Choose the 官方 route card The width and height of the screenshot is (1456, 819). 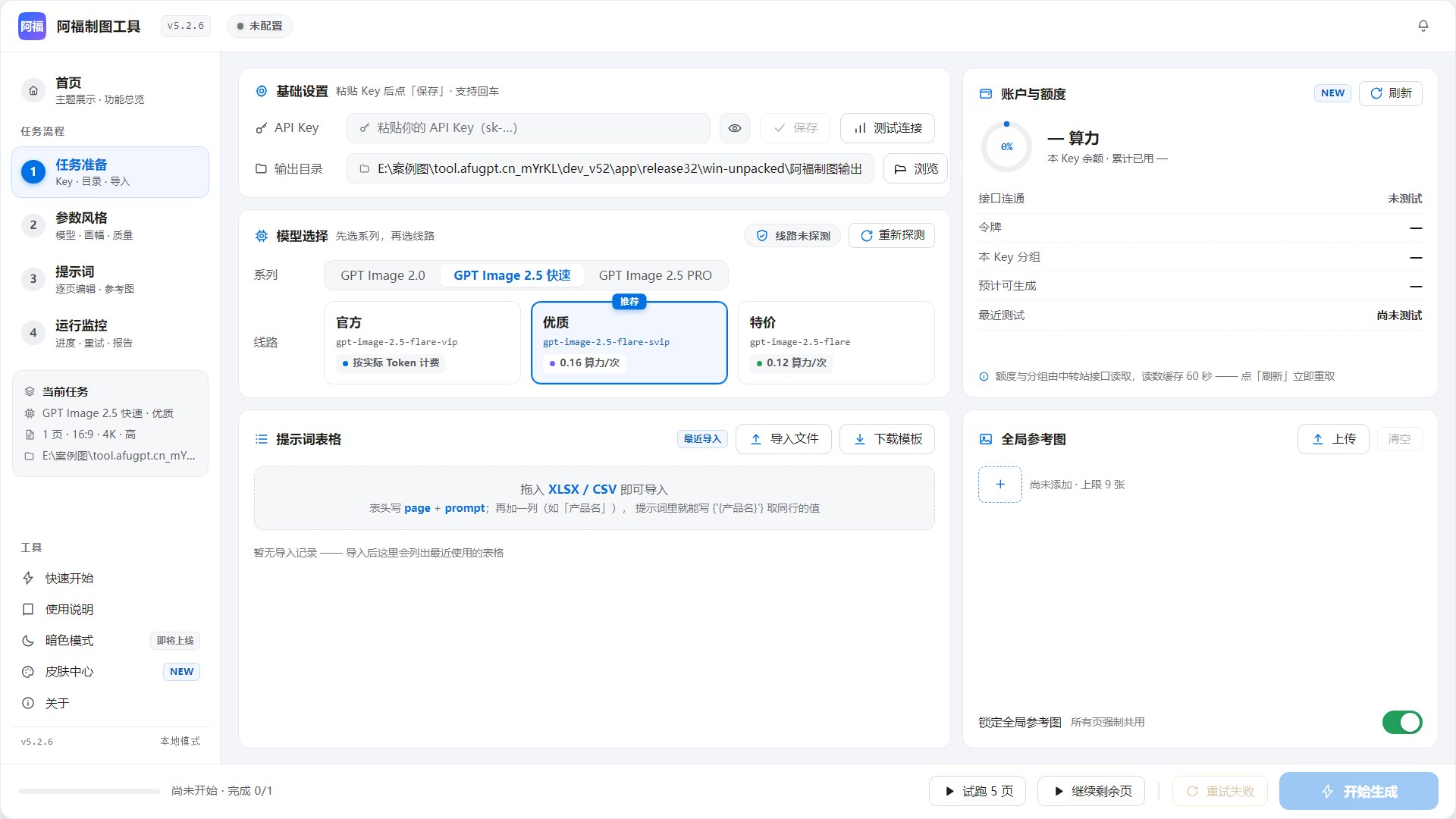point(422,343)
